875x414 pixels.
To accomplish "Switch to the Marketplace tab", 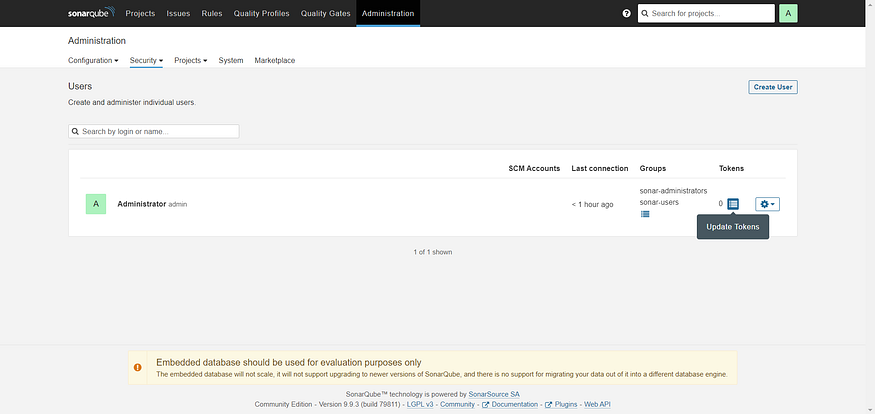I will [x=275, y=60].
